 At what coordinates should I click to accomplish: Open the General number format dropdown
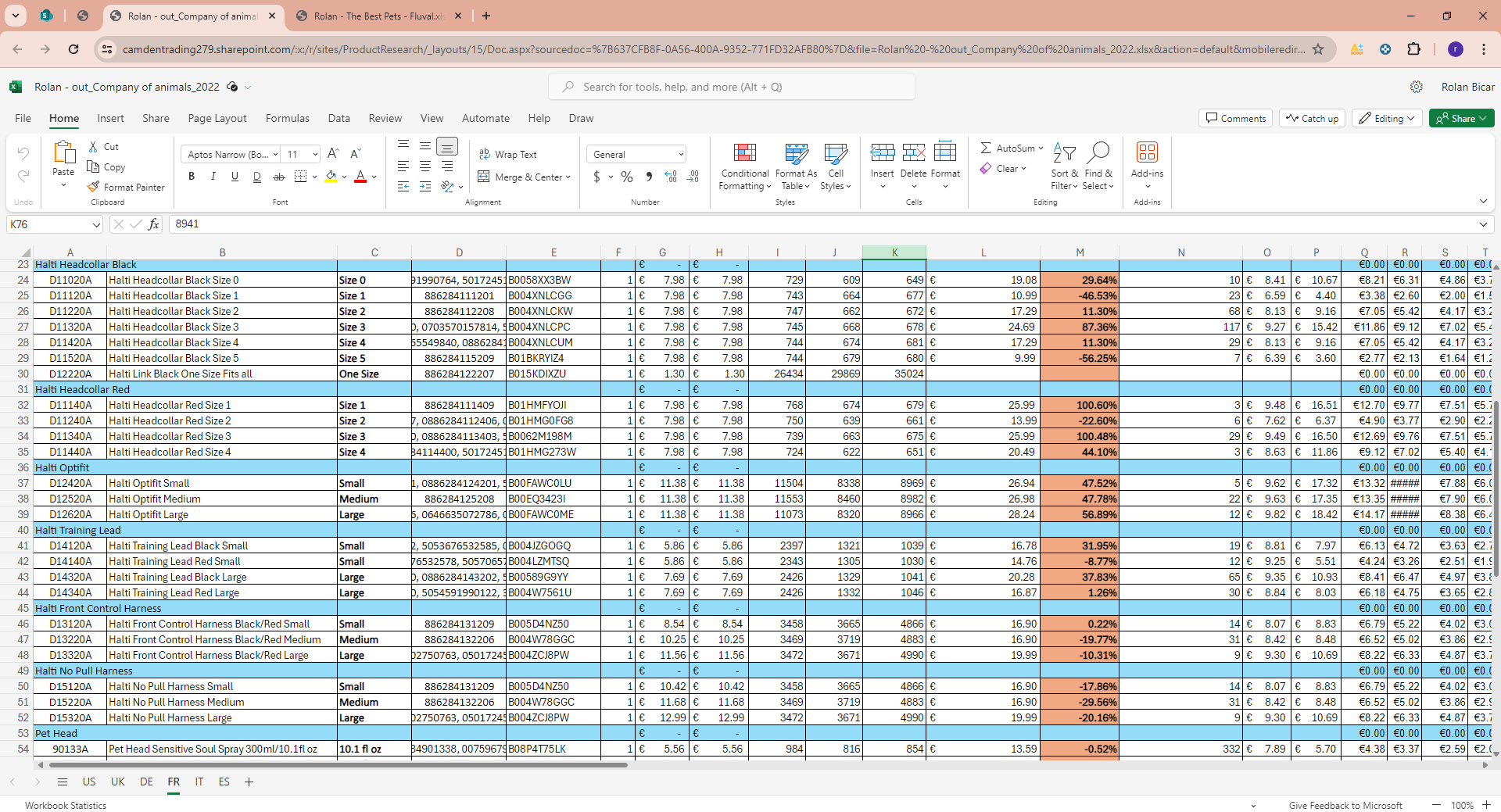point(681,155)
